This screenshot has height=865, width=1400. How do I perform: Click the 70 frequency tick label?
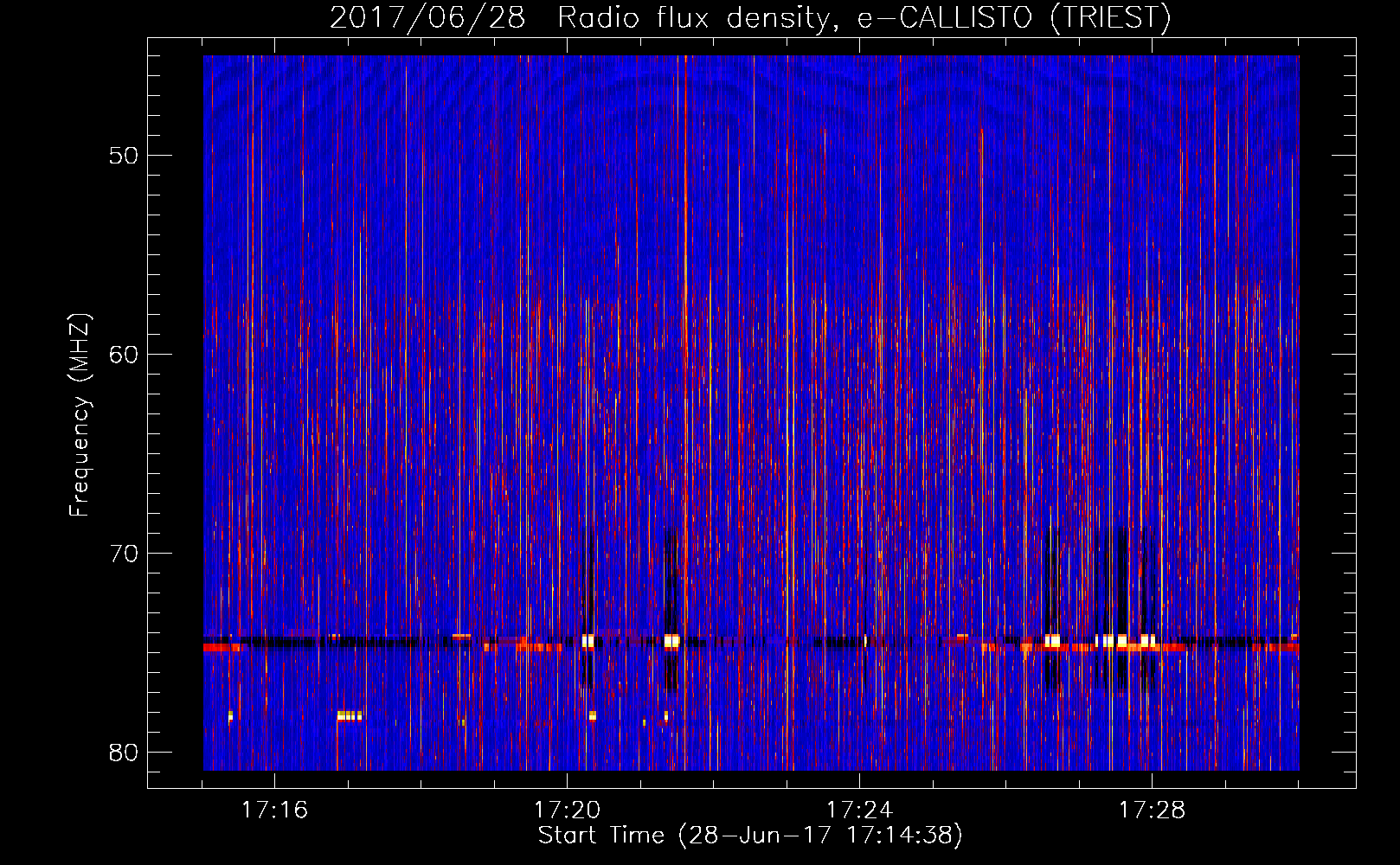click(124, 554)
